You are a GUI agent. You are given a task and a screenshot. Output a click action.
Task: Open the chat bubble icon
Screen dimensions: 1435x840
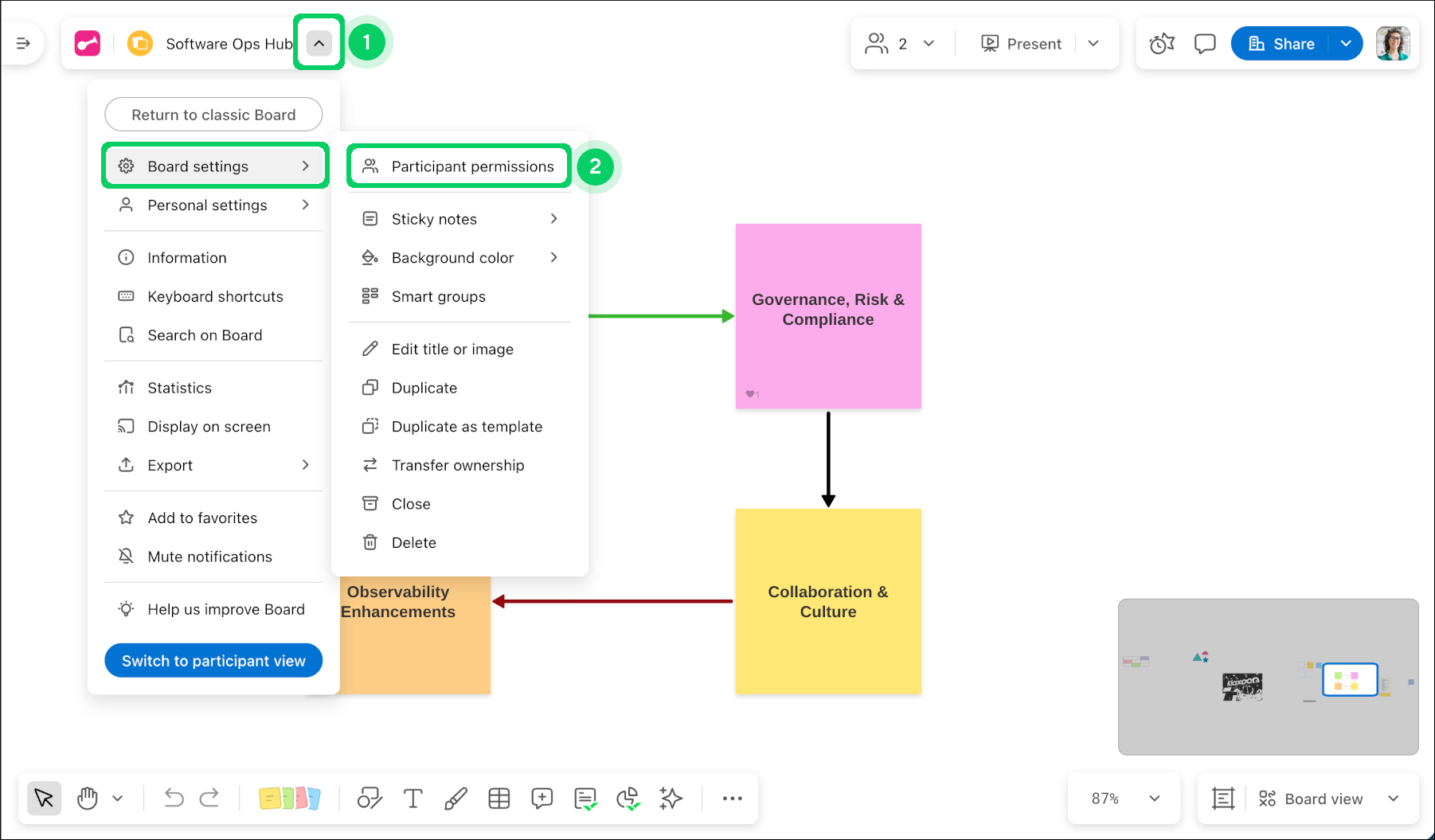1205,44
